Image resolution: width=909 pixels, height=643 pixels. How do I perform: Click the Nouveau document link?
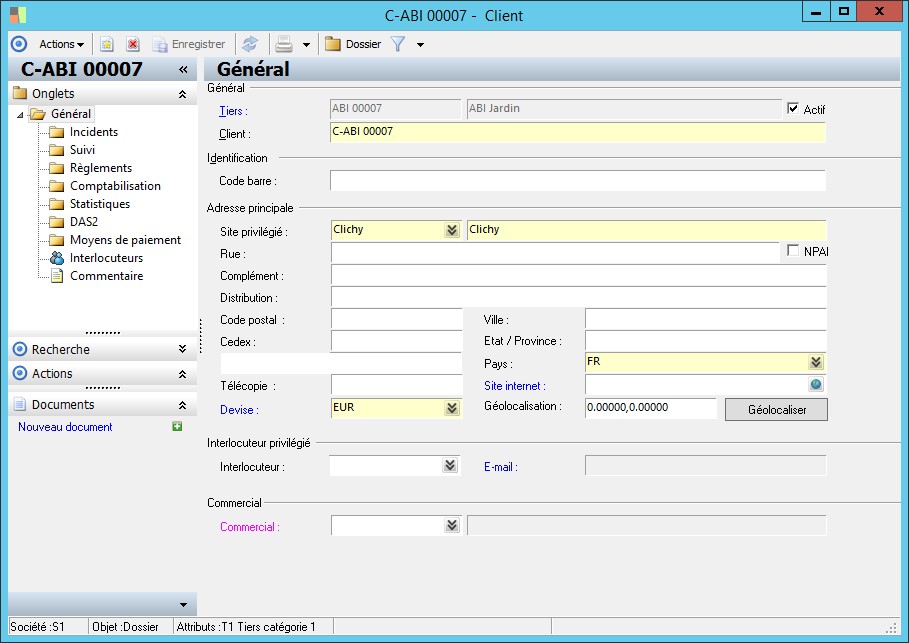coord(65,427)
